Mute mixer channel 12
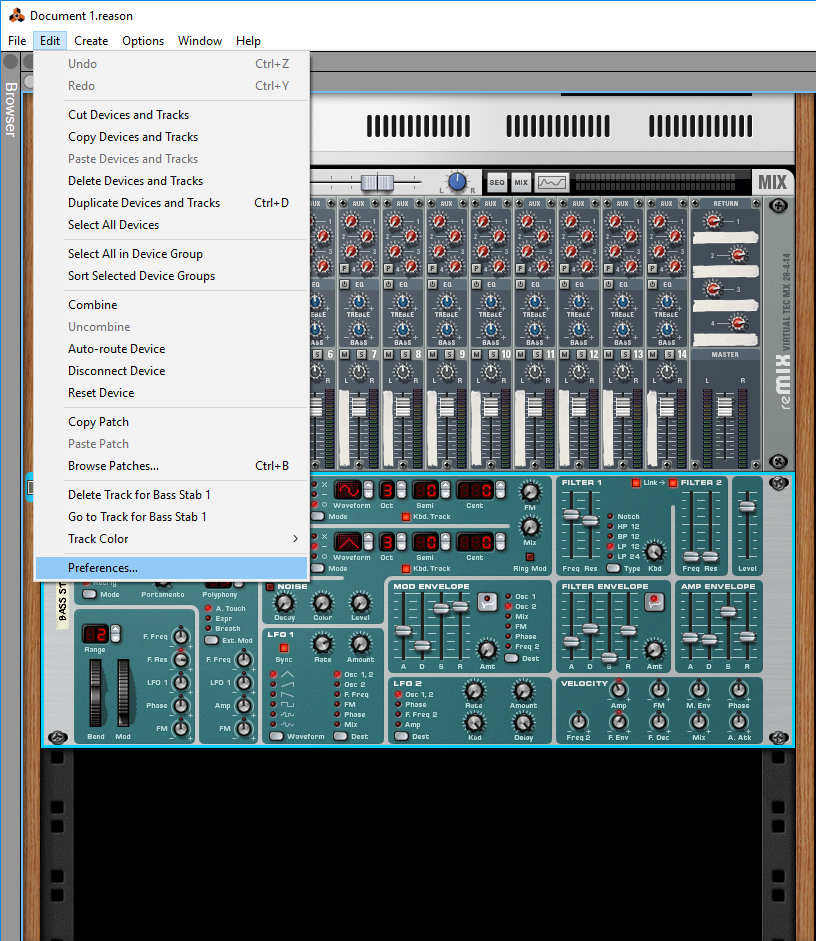This screenshot has height=941, width=816. coord(565,355)
